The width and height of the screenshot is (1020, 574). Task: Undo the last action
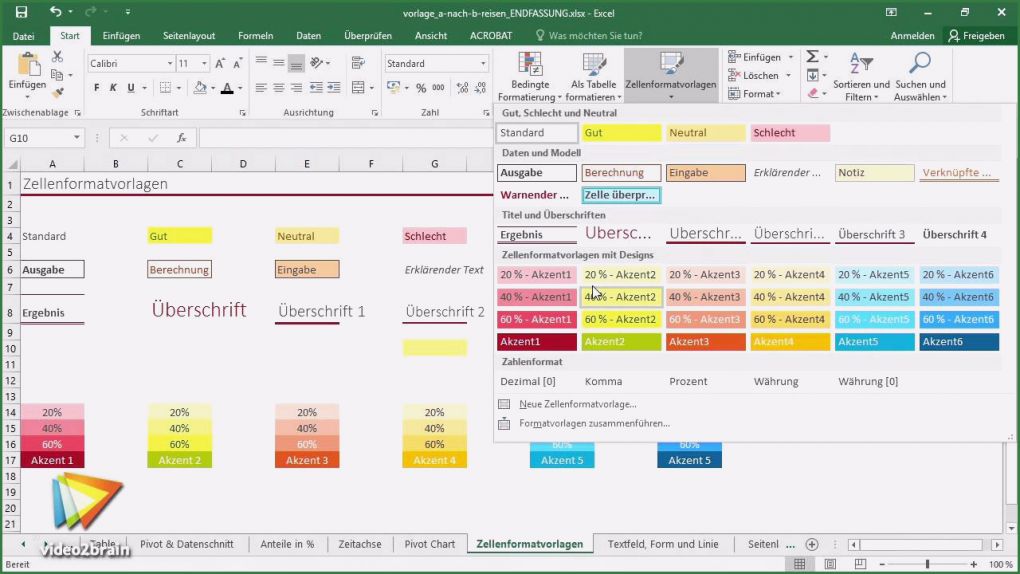55,12
